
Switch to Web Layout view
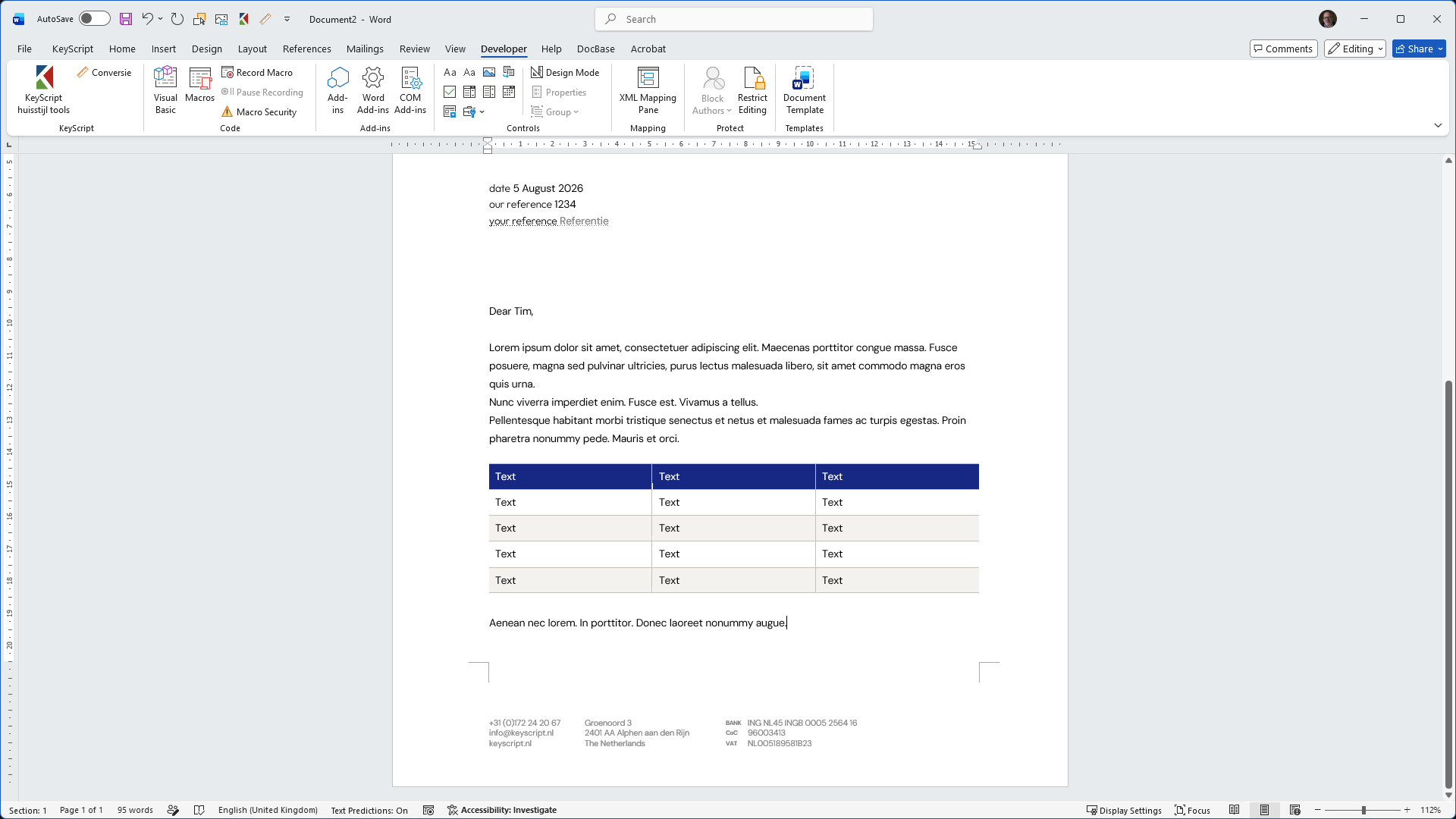tap(1294, 810)
